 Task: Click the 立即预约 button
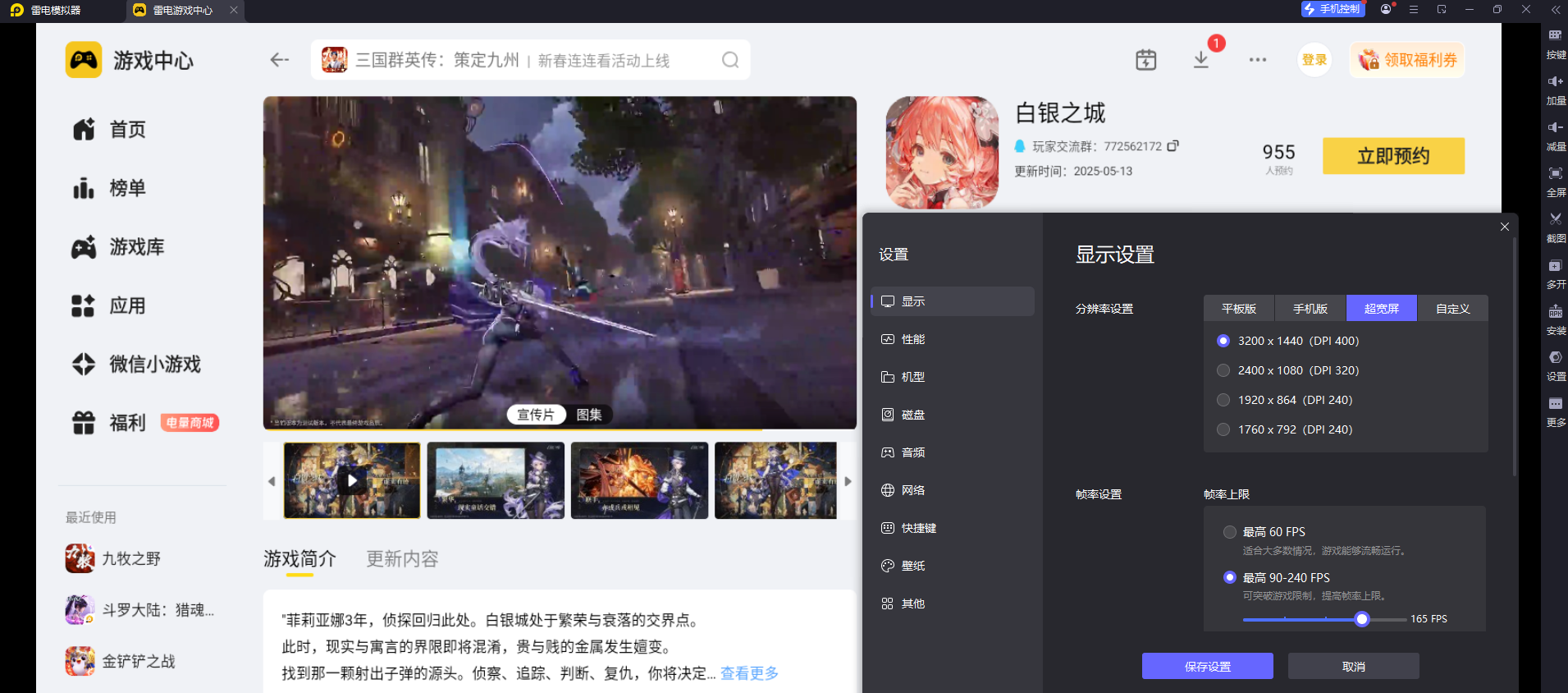click(1393, 156)
